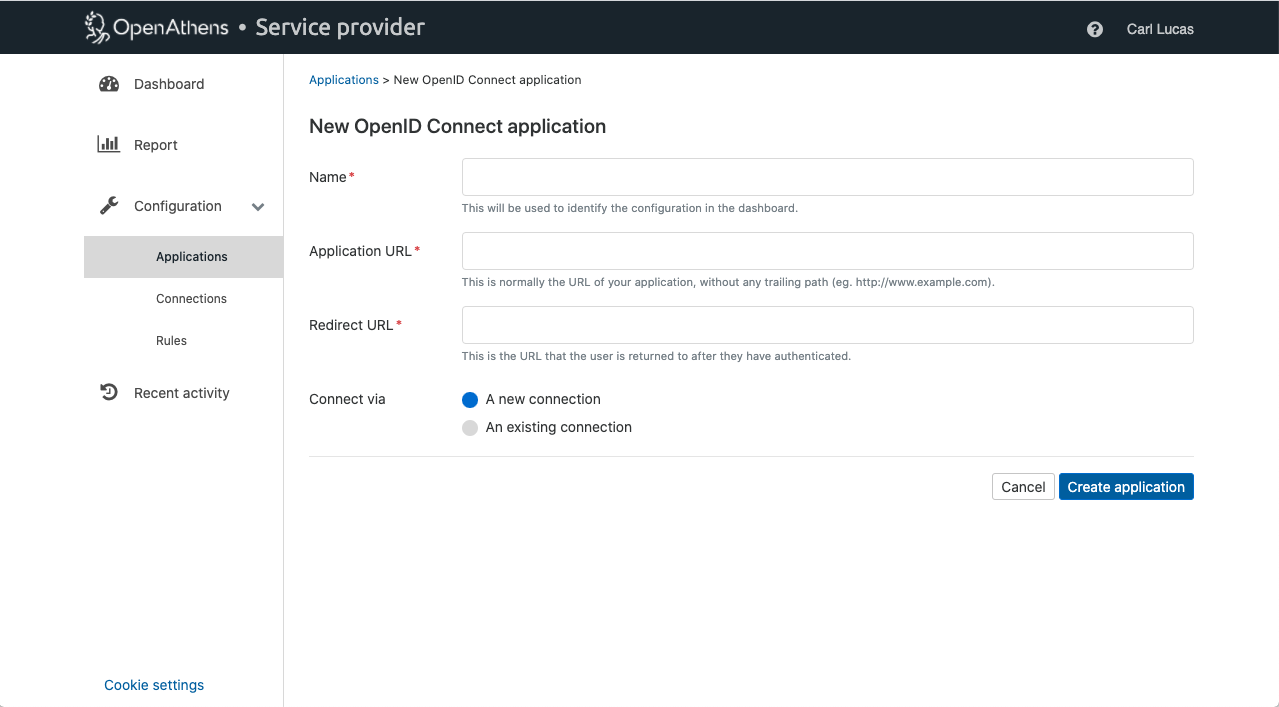Image resolution: width=1279 pixels, height=707 pixels.
Task: Click into the Redirect URL field
Action: [x=827, y=325]
